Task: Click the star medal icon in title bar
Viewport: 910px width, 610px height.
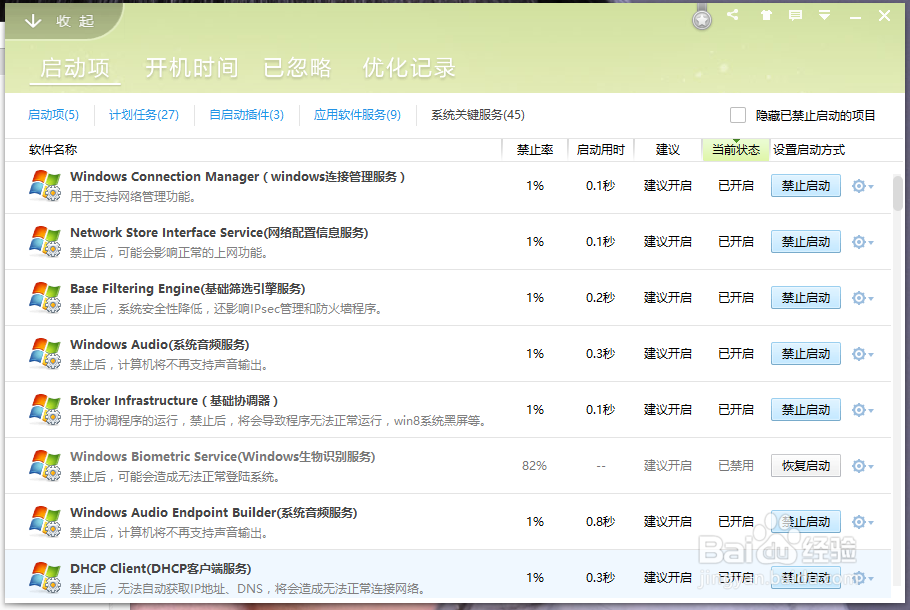Action: pyautogui.click(x=702, y=20)
